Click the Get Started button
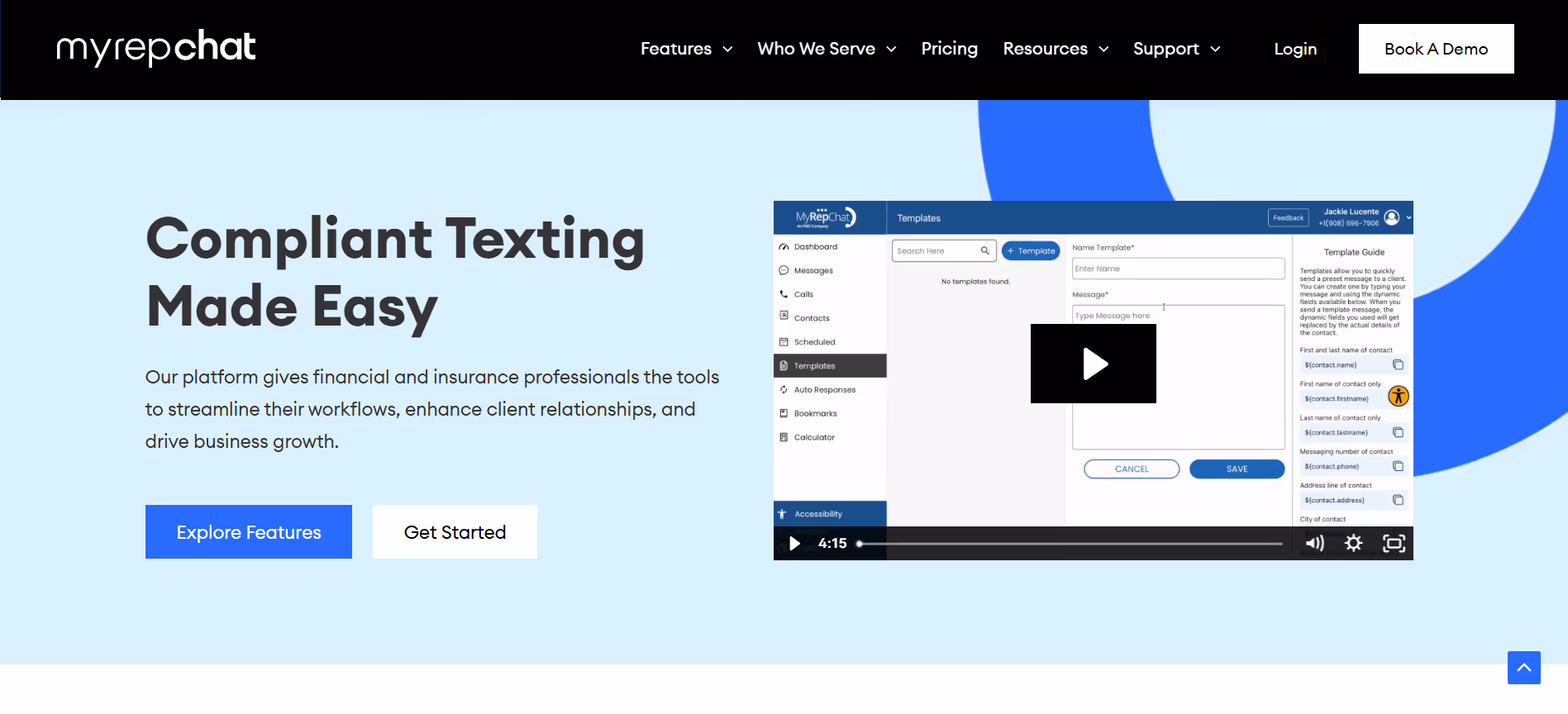1568x714 pixels. tap(455, 532)
